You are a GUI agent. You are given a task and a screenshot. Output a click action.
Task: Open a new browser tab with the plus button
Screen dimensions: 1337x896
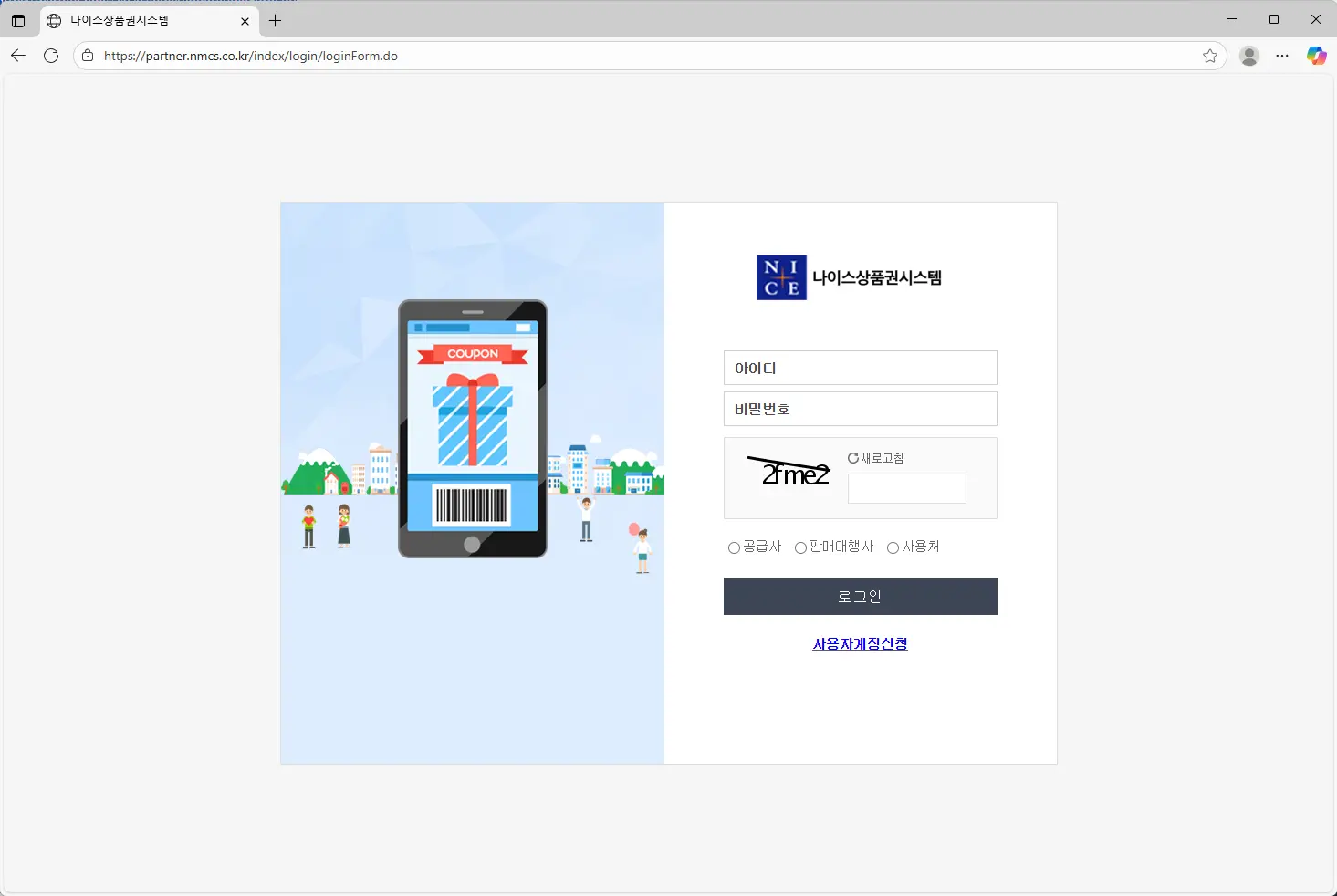(x=276, y=20)
